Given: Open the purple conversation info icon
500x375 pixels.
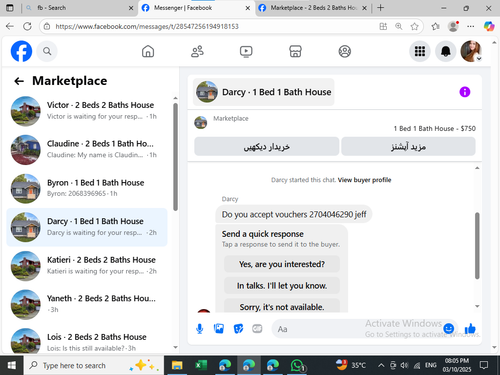Looking at the screenshot, I should coord(465,92).
